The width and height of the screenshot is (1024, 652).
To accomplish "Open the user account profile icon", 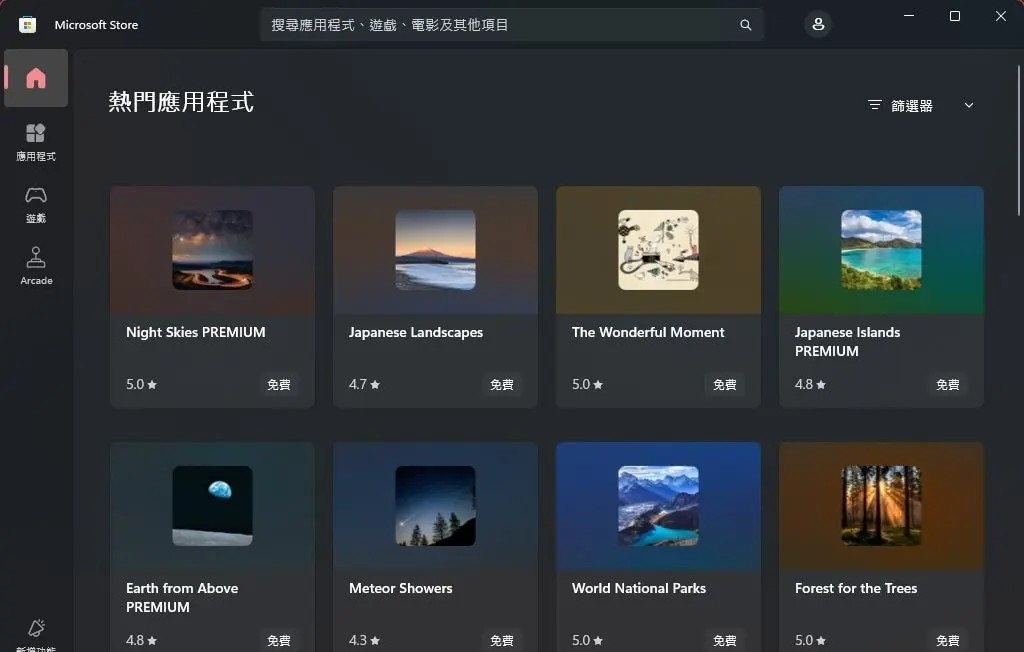I will click(x=818, y=25).
